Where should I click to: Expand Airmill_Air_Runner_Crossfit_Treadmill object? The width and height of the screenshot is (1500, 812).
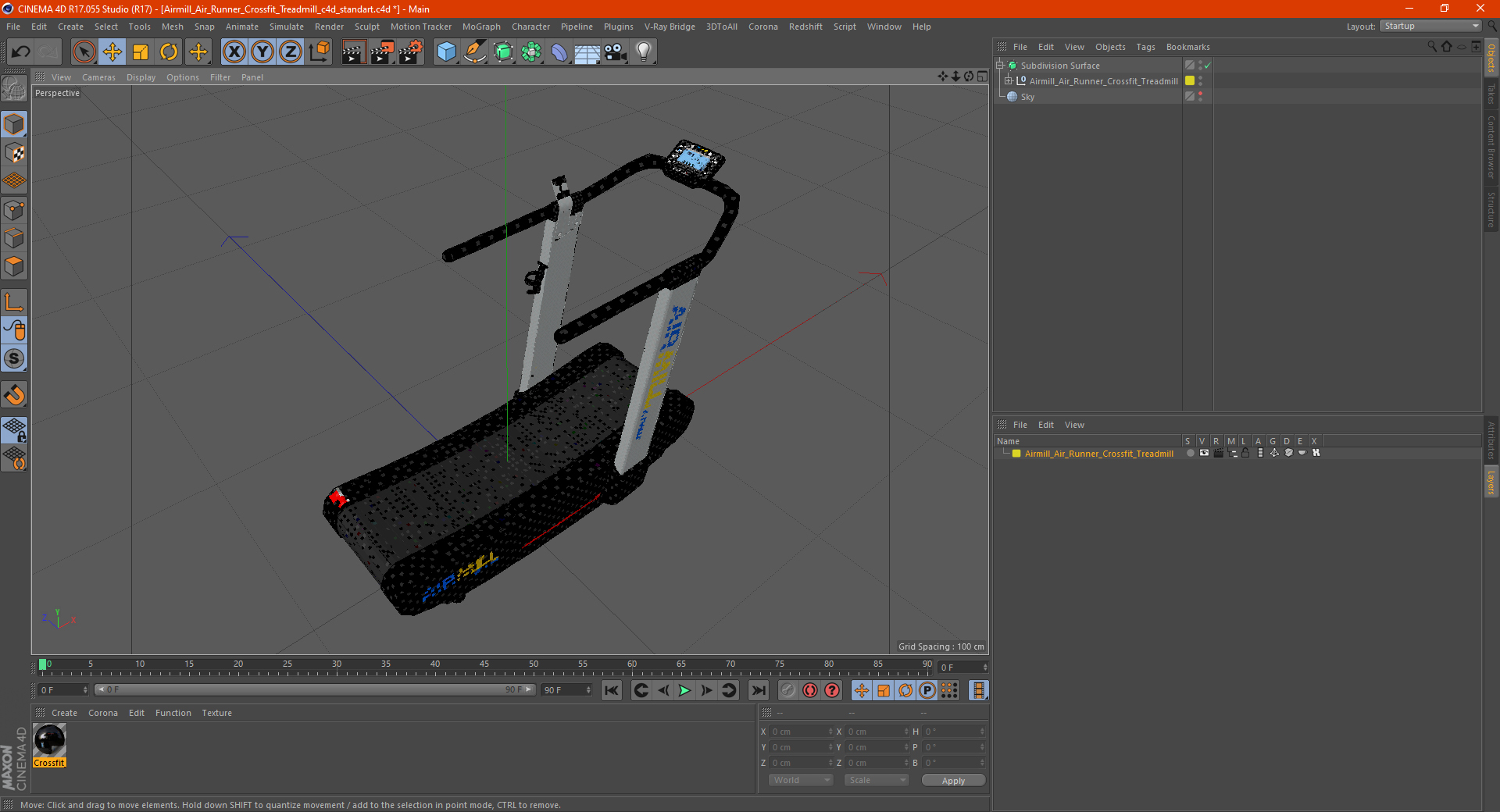click(x=1009, y=81)
